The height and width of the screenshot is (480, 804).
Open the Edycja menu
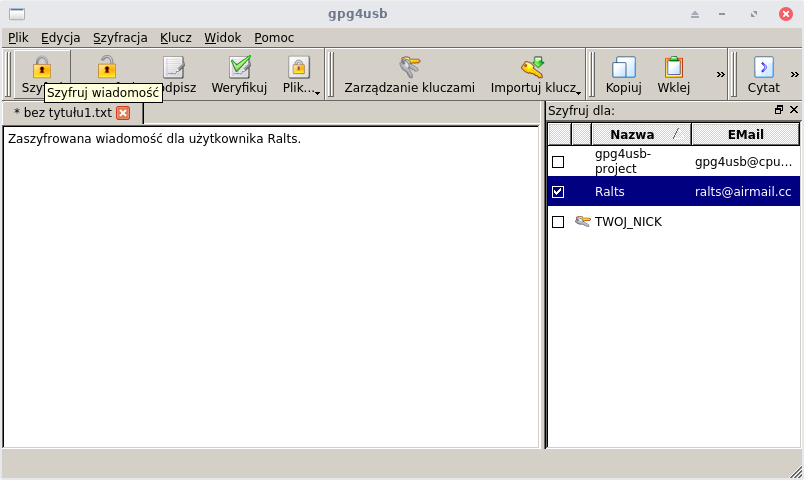[x=61, y=37]
